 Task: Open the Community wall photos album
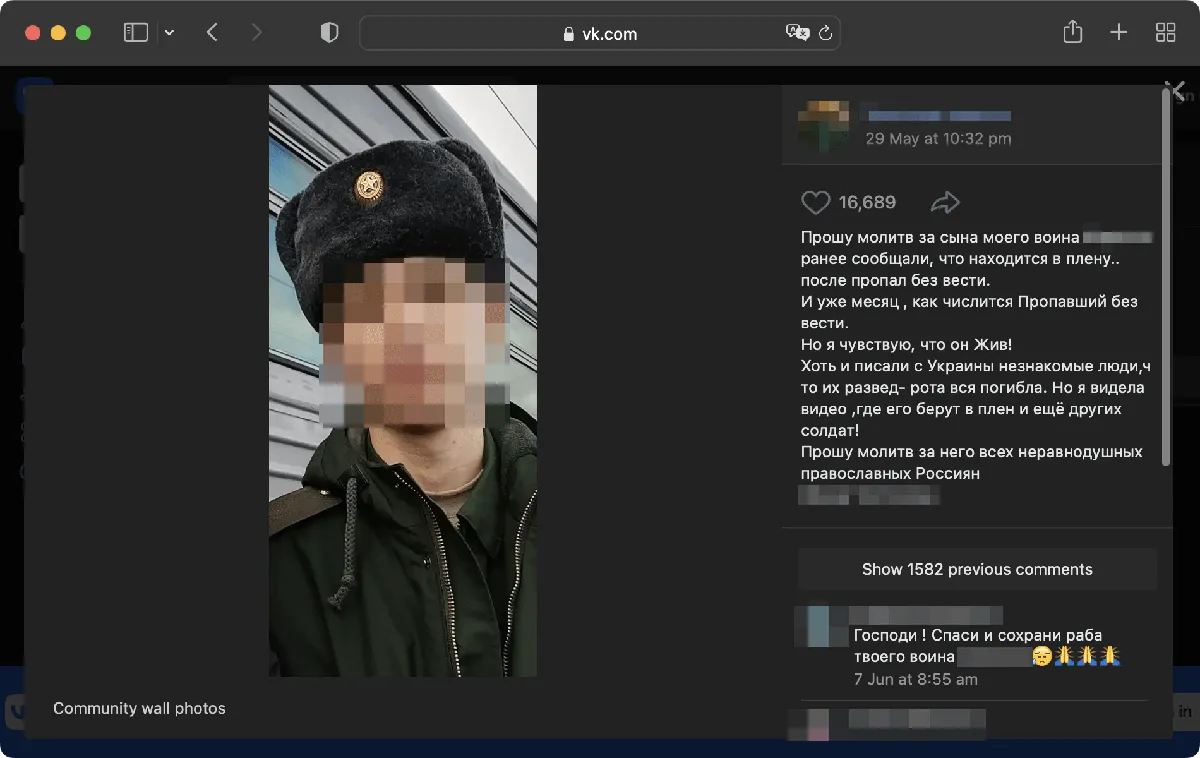coord(139,708)
